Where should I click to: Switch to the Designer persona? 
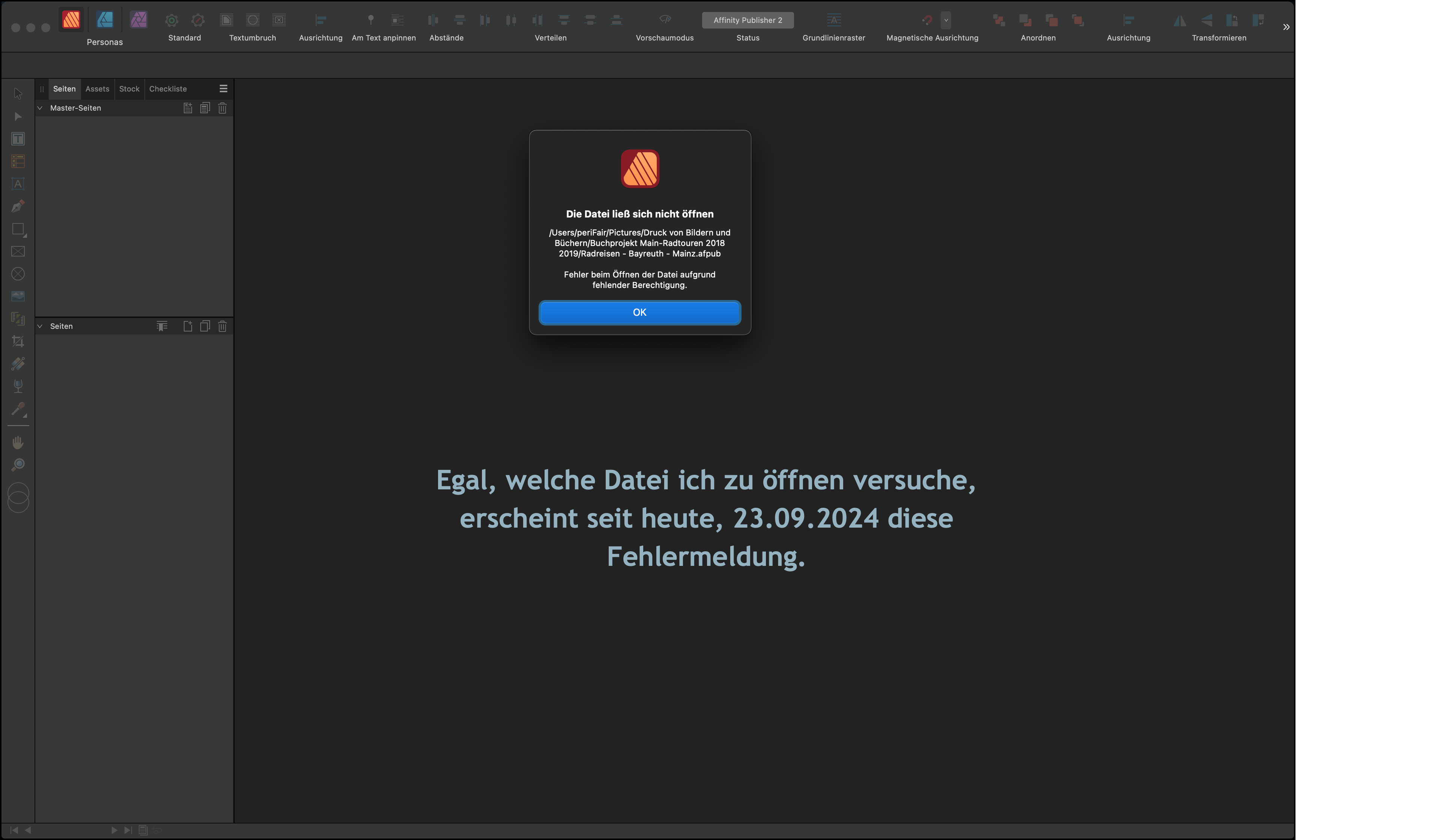pyautogui.click(x=105, y=20)
